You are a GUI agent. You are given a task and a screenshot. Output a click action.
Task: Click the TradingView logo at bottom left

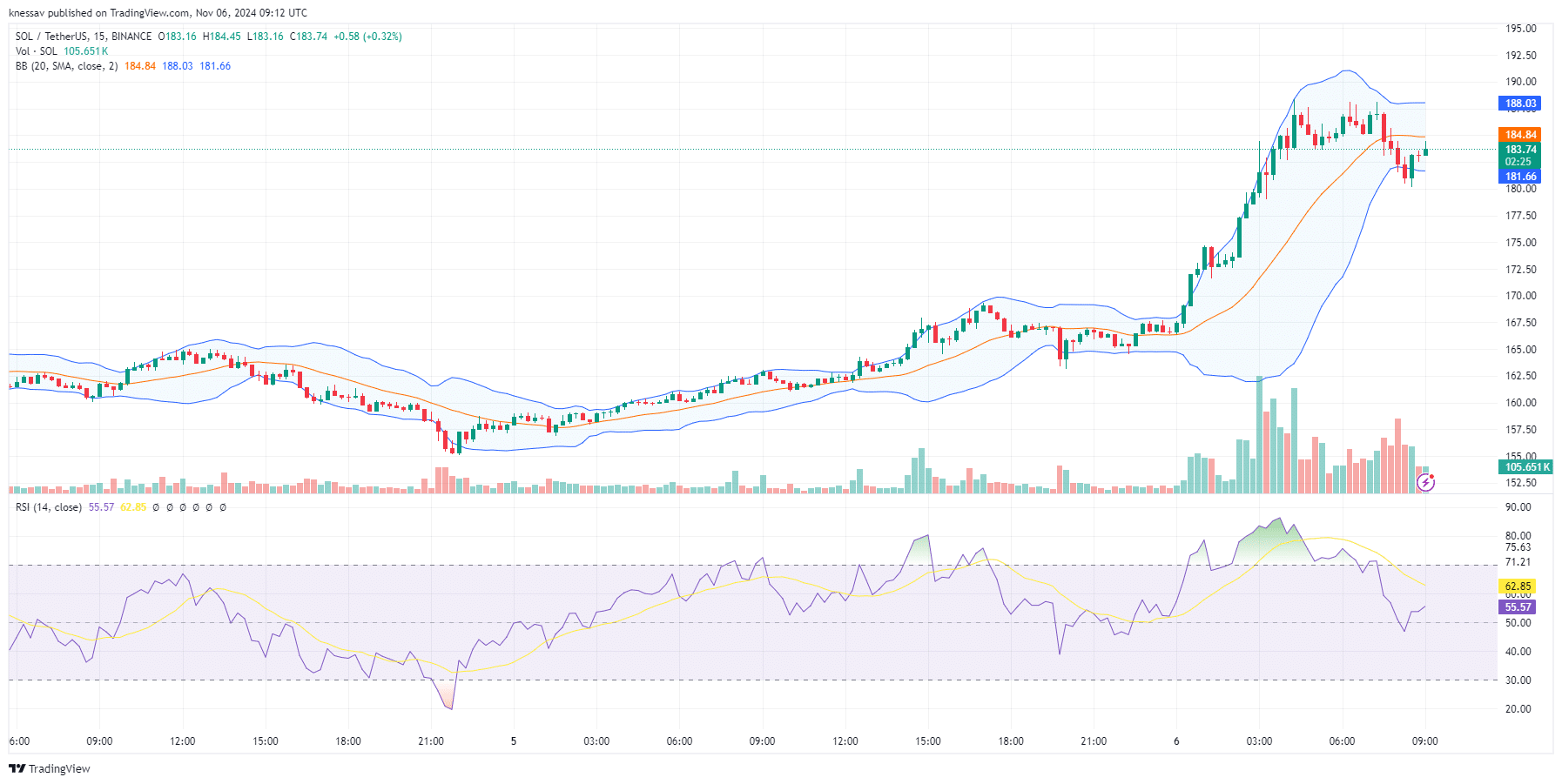point(50,769)
